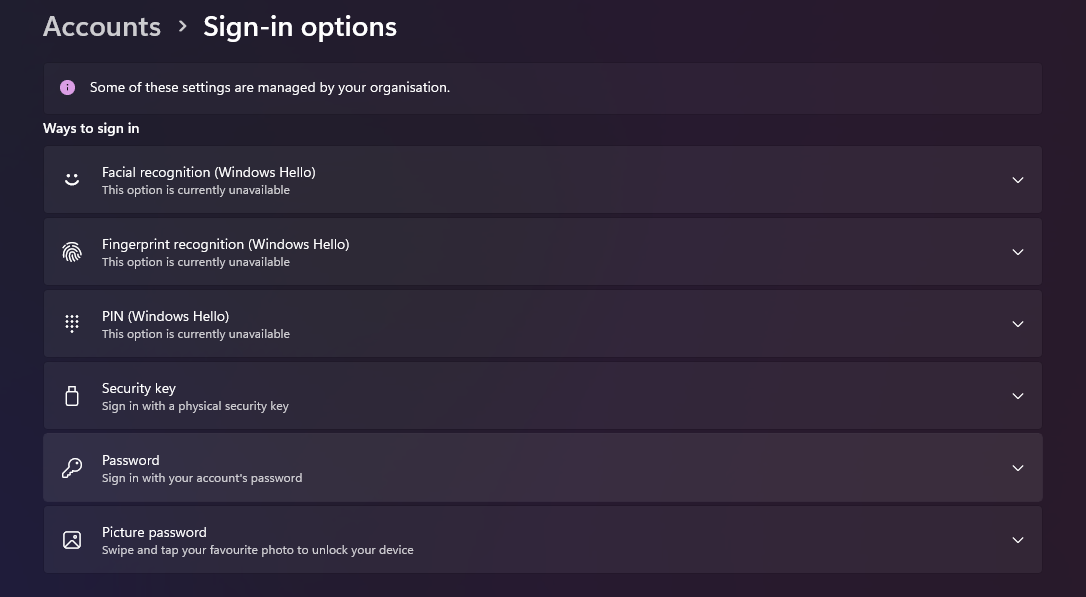Click the Picture password description text
The image size is (1086, 597).
click(257, 550)
